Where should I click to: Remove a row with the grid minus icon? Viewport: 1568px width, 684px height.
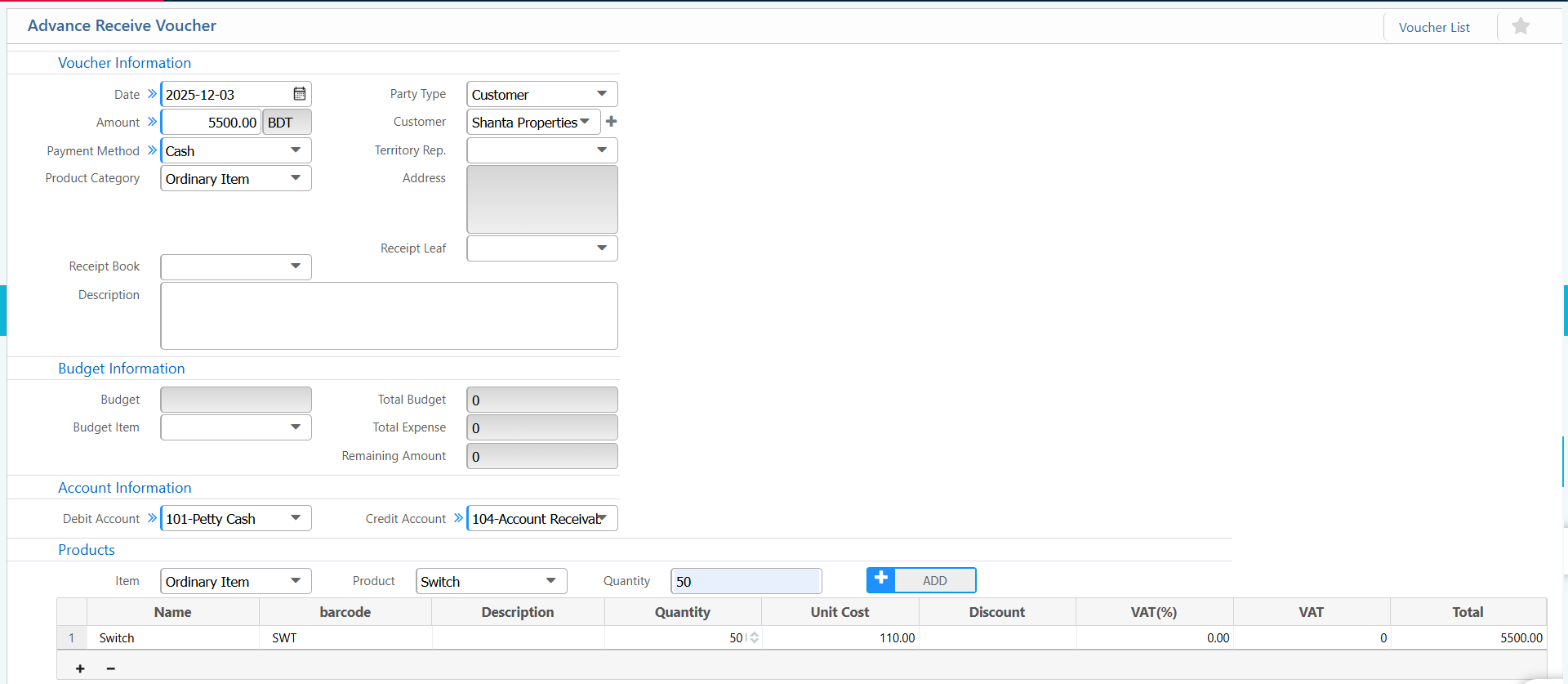click(111, 668)
